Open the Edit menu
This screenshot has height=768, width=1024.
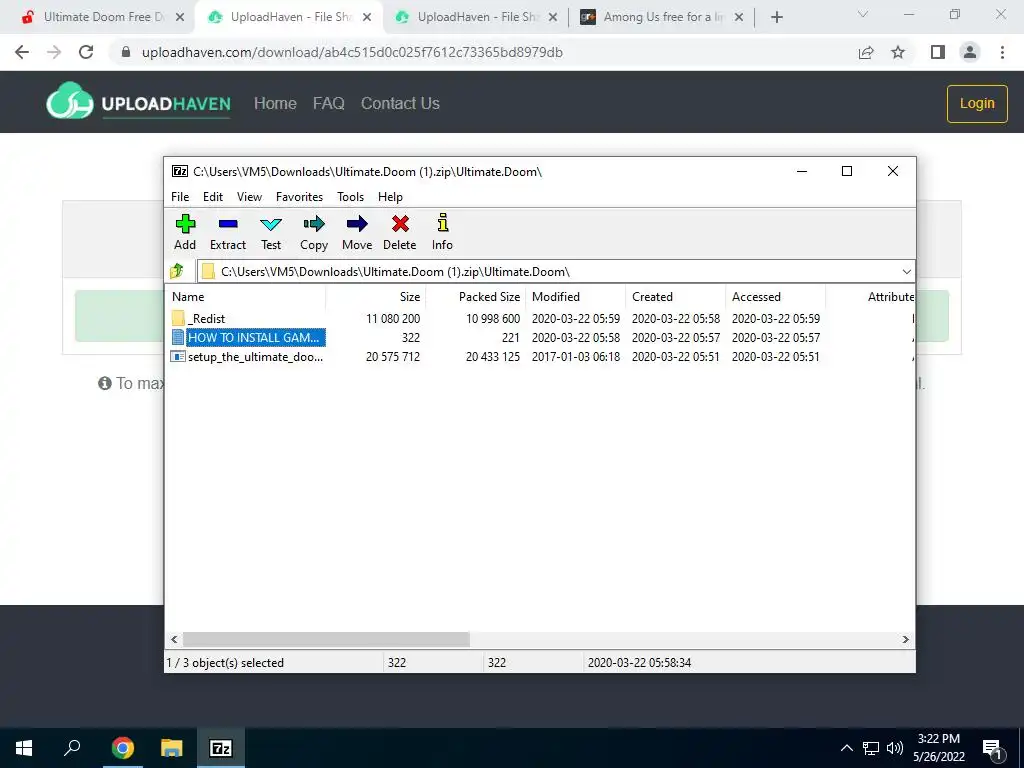(213, 197)
